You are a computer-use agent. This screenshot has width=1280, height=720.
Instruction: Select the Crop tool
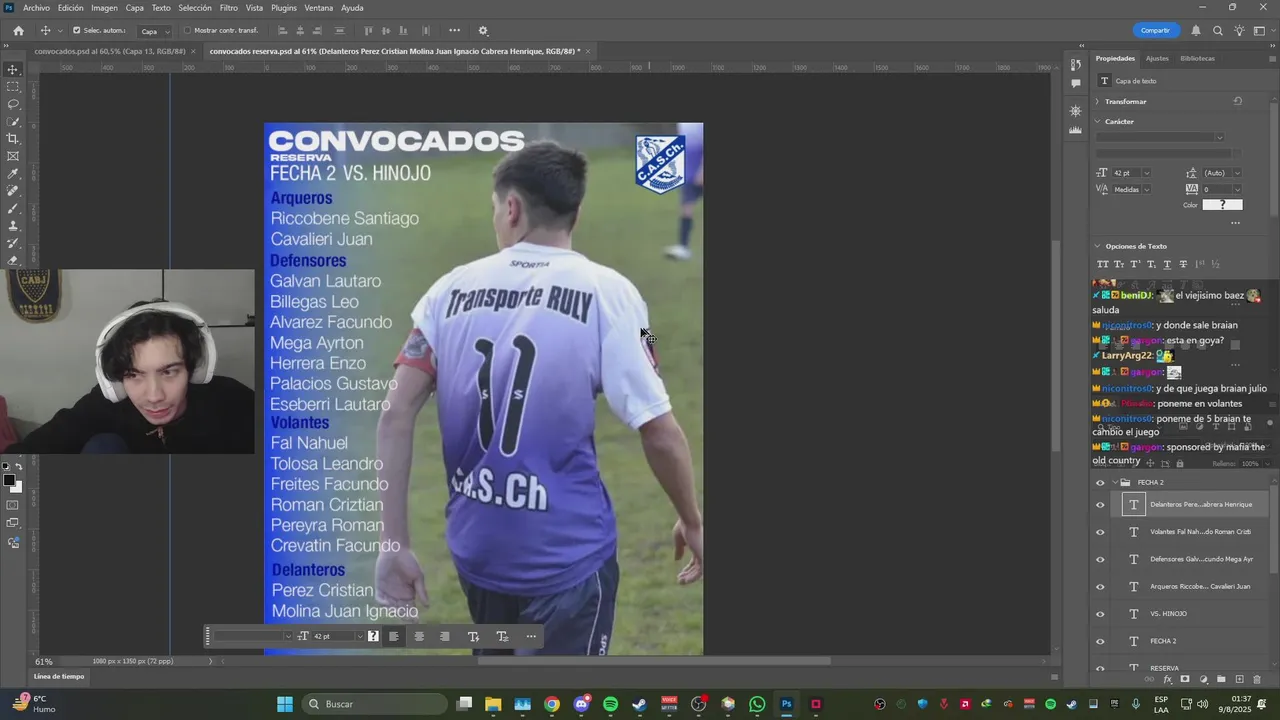[13, 139]
